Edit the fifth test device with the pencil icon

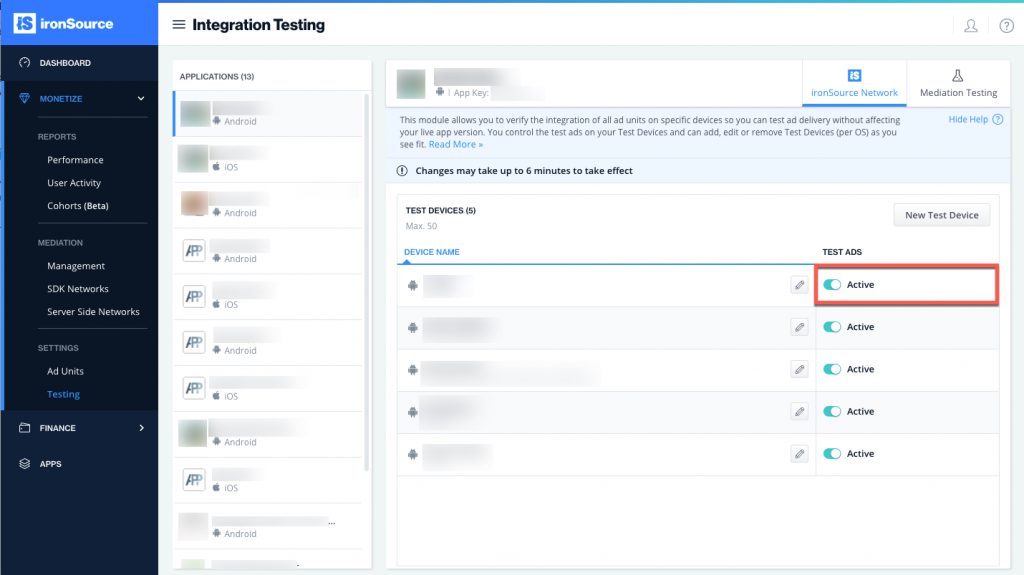pyautogui.click(x=799, y=454)
